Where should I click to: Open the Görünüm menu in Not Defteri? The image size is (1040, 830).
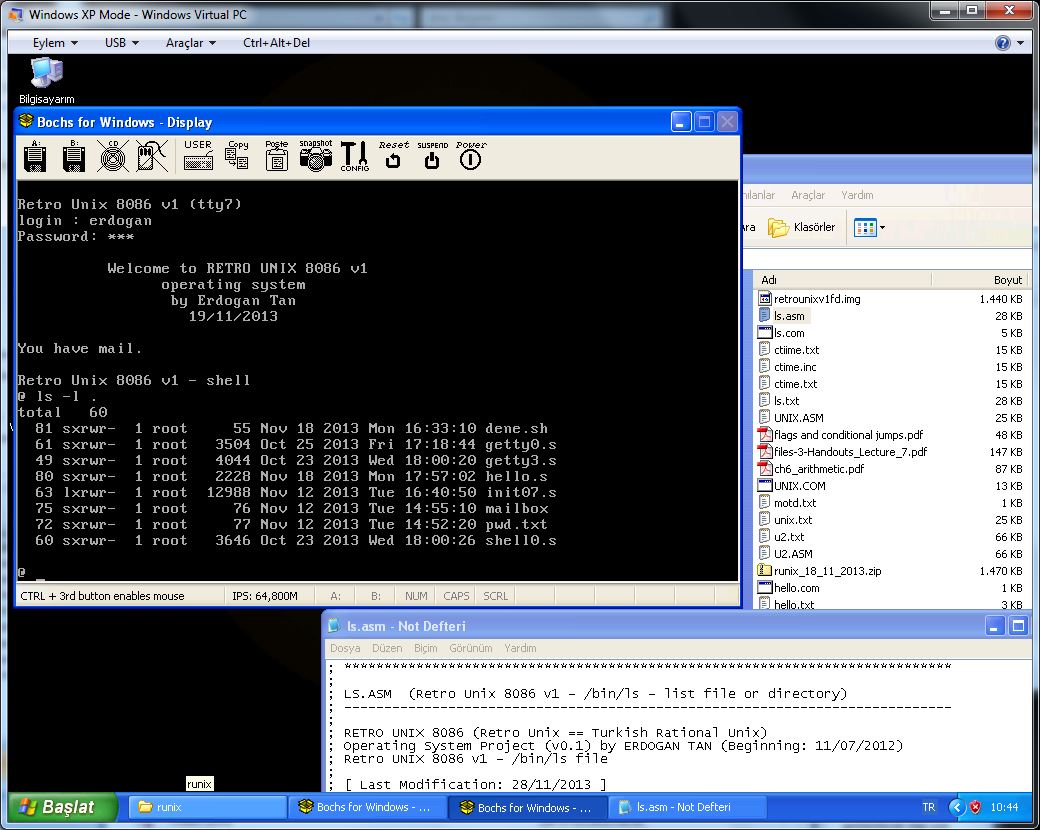(x=470, y=648)
